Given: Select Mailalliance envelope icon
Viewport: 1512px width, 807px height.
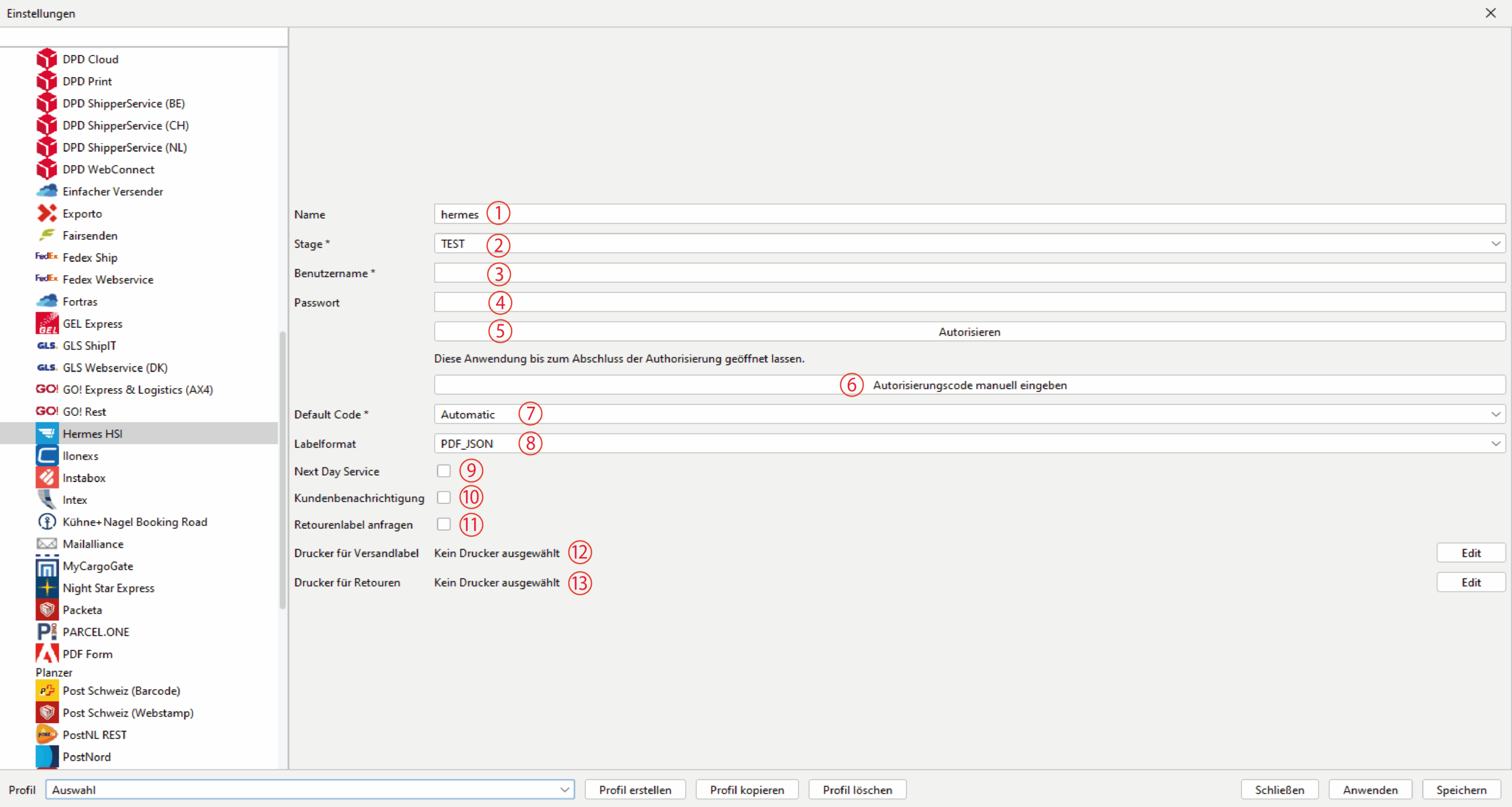Looking at the screenshot, I should (47, 544).
